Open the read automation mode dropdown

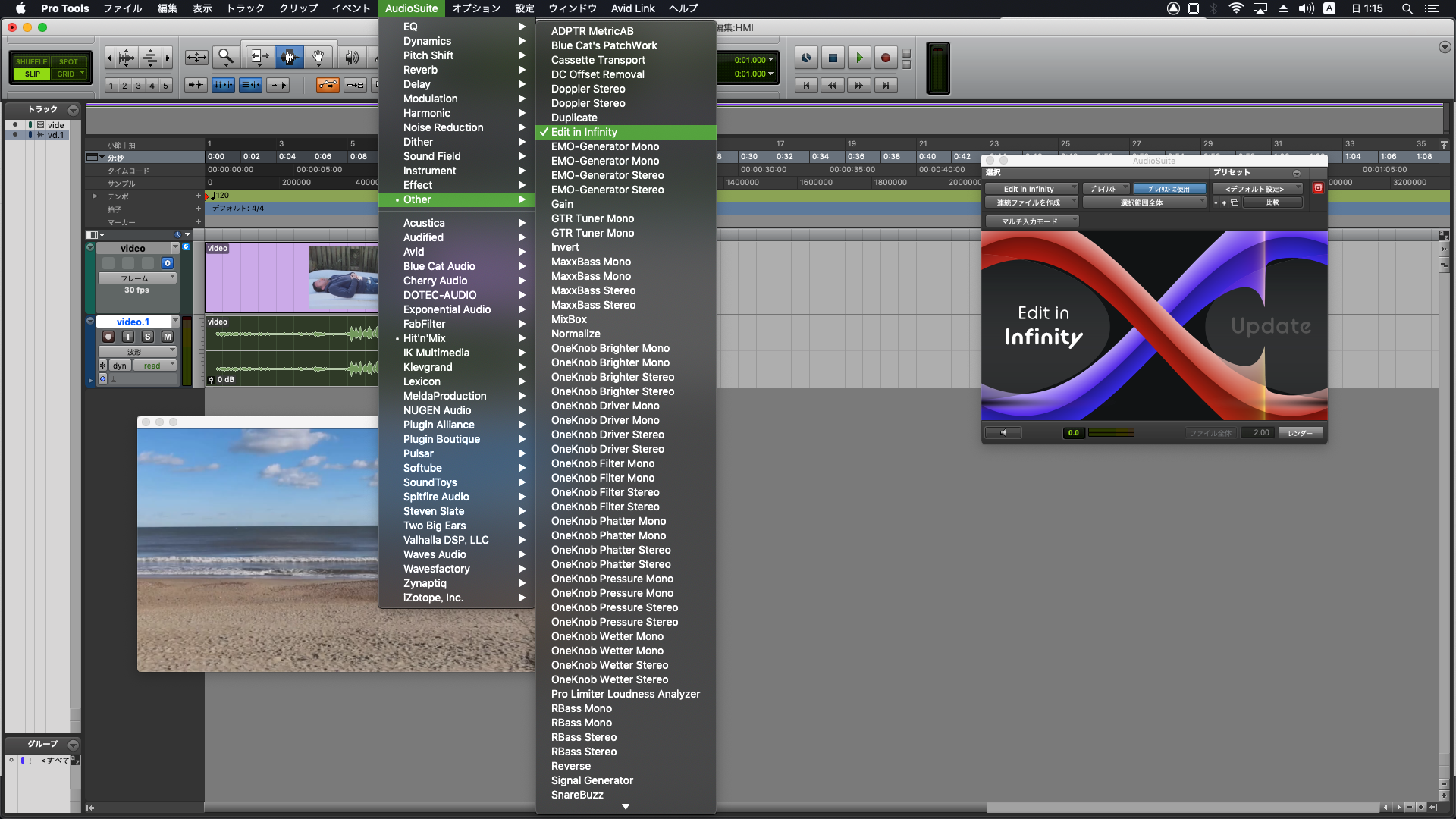[155, 366]
